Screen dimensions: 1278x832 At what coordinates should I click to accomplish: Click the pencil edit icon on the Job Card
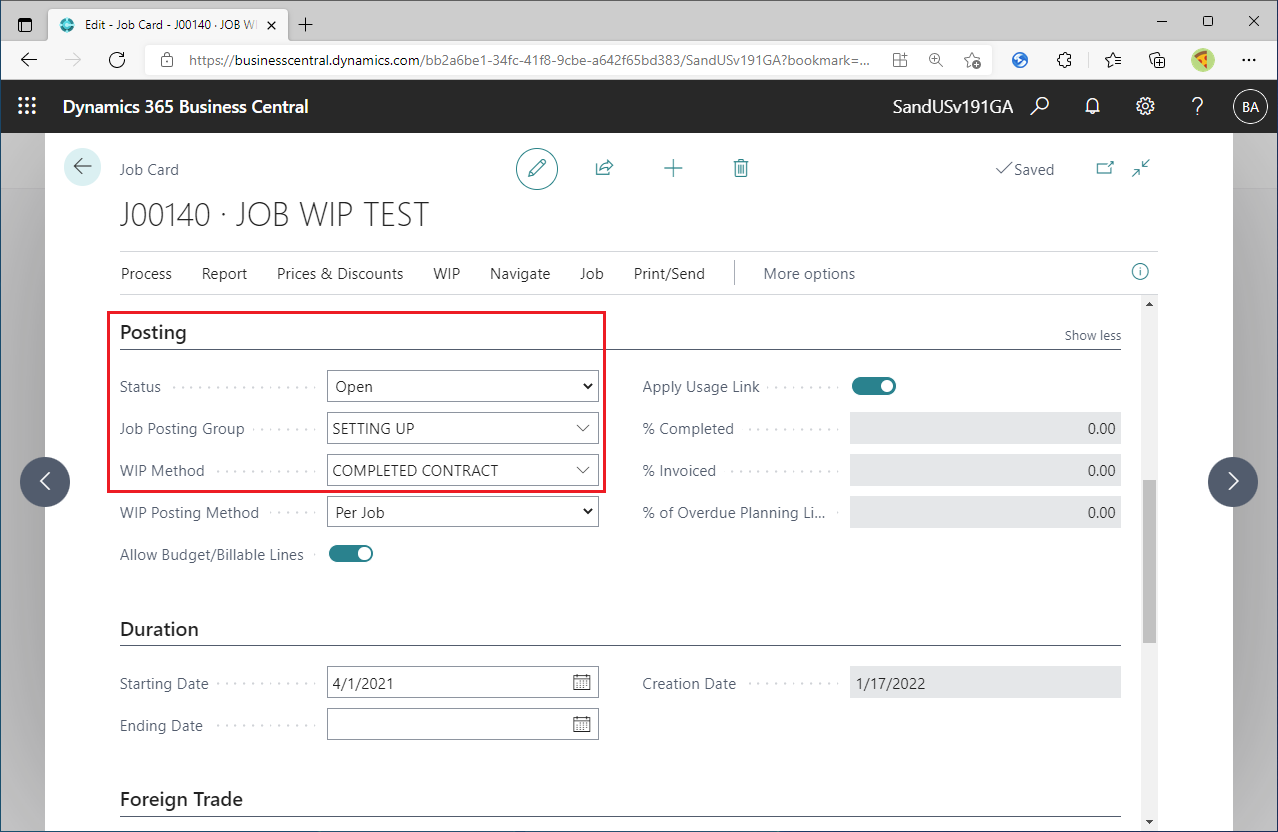click(x=536, y=168)
